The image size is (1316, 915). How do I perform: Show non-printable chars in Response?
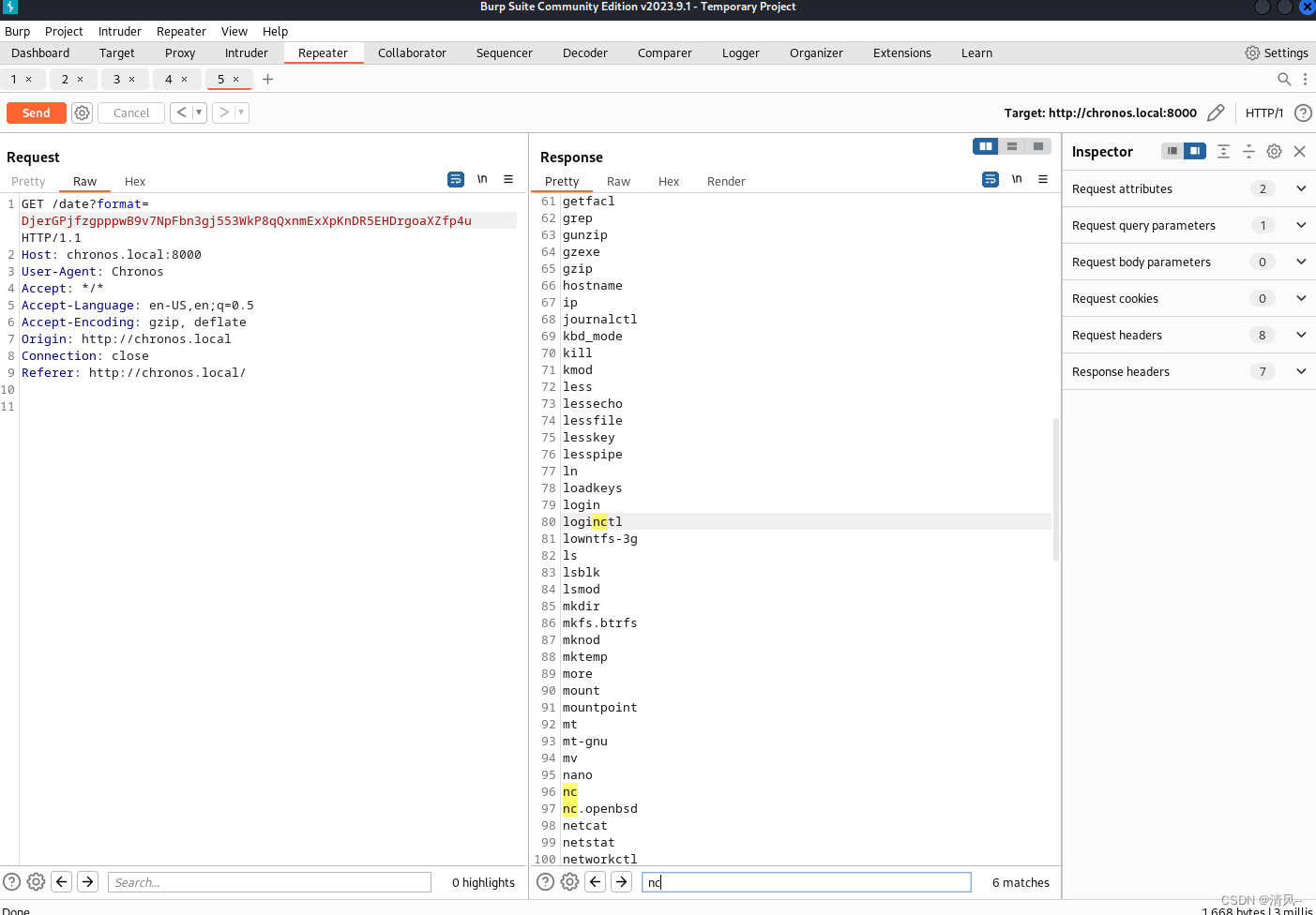click(1017, 179)
